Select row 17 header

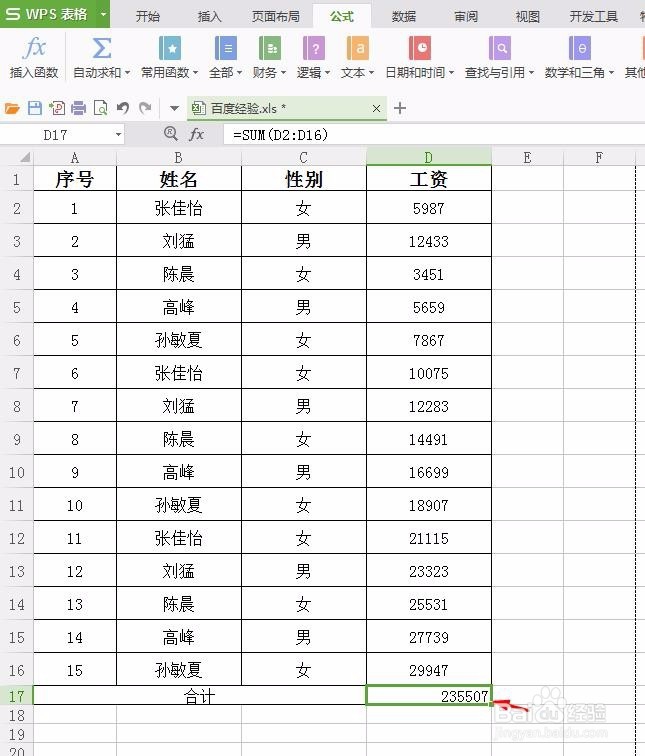point(16,696)
